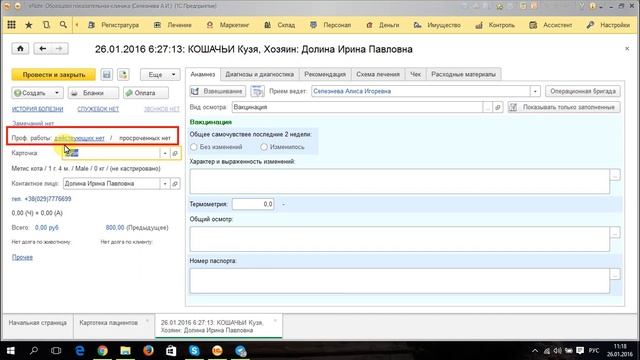Launch Chrome from the taskbar

point(102,350)
